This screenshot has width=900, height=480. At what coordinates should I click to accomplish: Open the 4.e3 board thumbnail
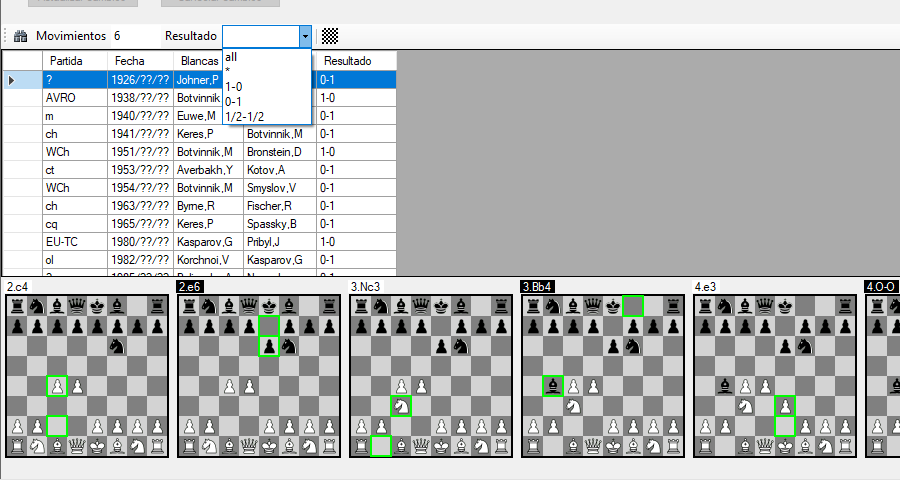pos(775,376)
